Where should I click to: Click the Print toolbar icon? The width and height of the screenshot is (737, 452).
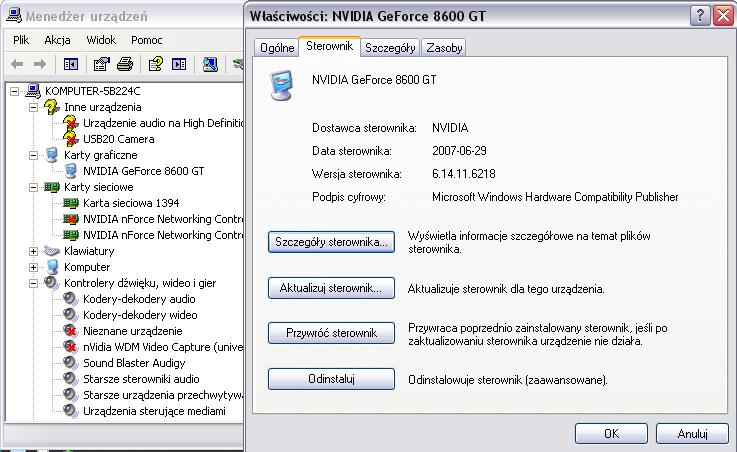tap(125, 64)
